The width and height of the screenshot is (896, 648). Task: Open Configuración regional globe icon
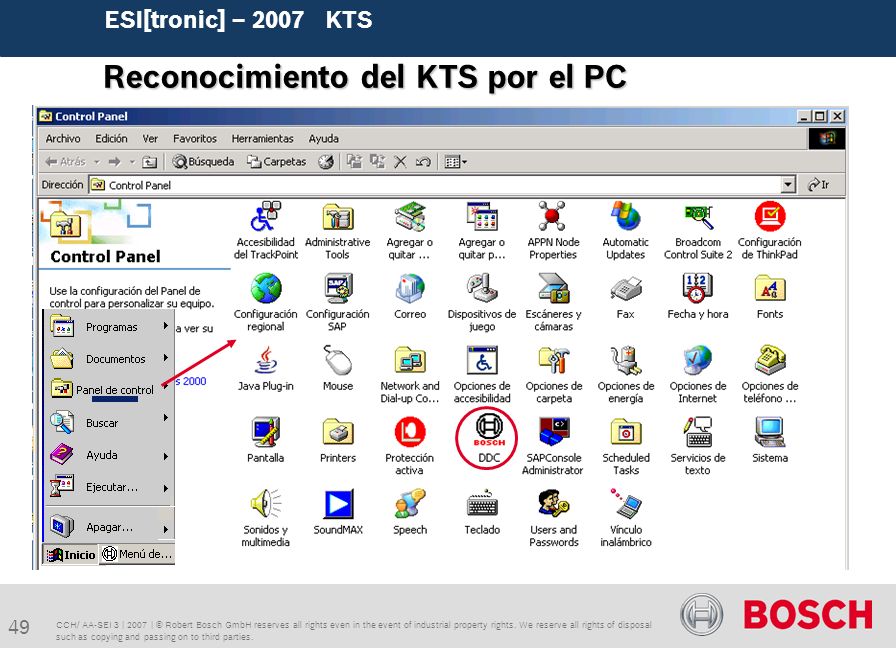point(266,289)
